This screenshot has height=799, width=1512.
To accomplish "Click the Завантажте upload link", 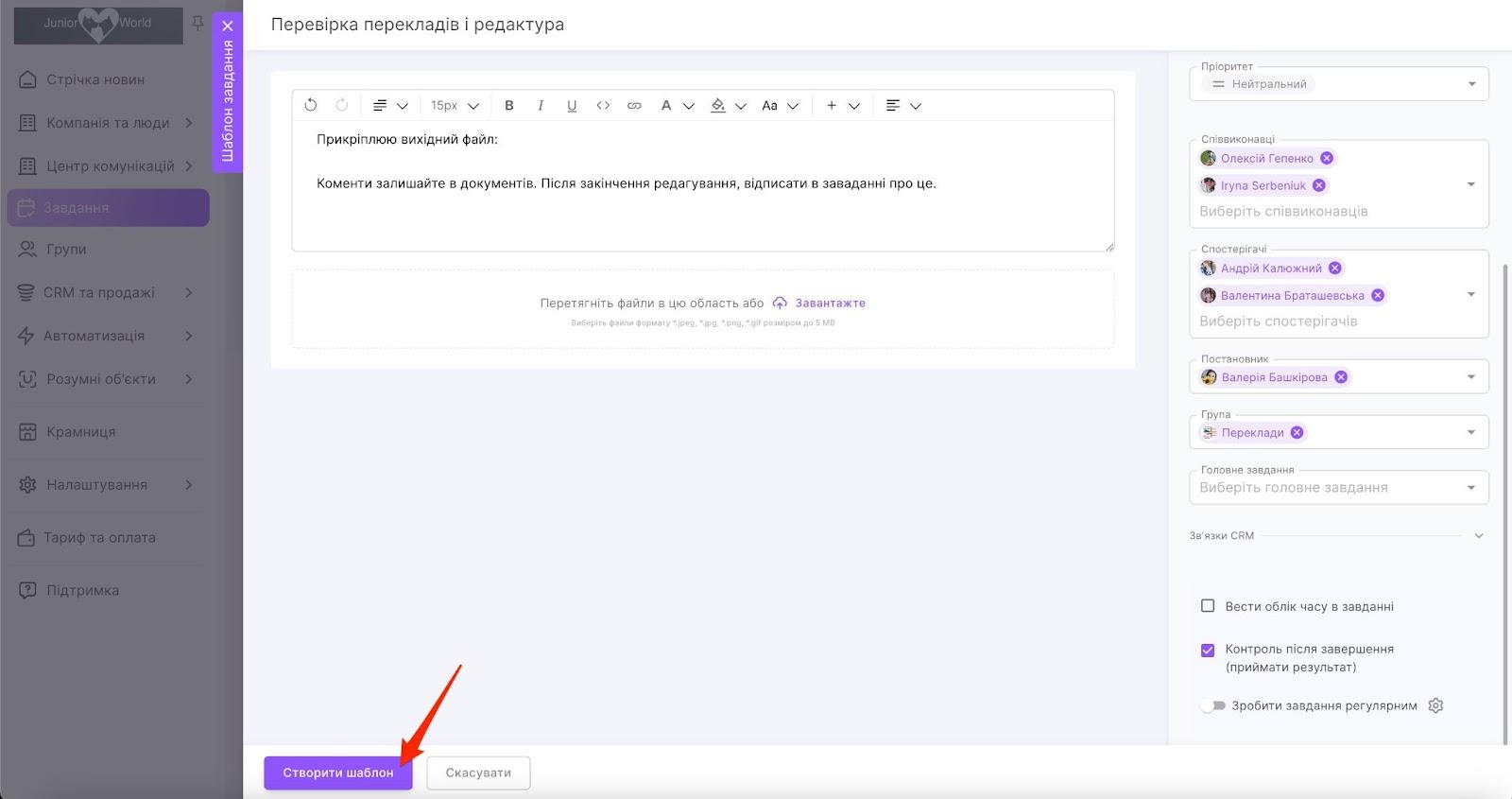I will (x=831, y=304).
